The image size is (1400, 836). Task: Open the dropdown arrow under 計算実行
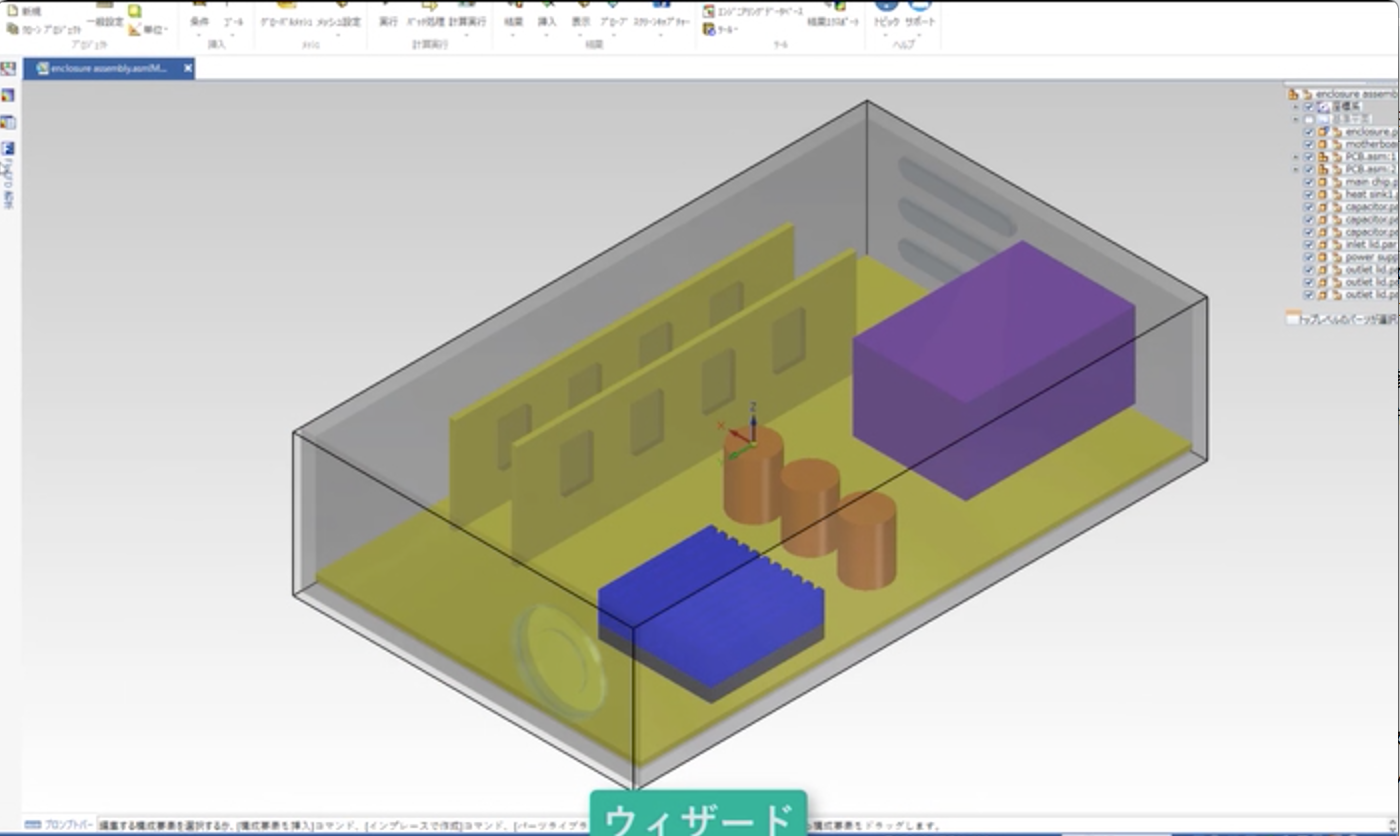[466, 35]
